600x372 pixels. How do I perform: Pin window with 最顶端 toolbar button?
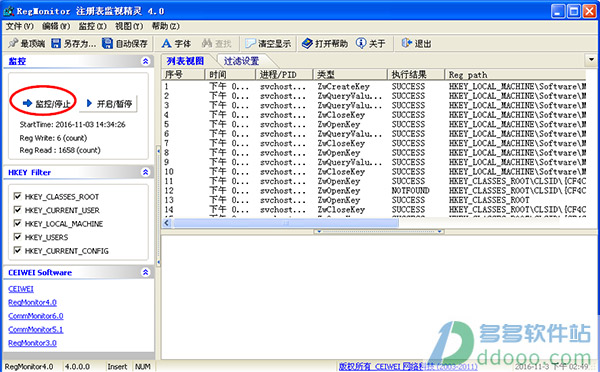pyautogui.click(x=26, y=44)
